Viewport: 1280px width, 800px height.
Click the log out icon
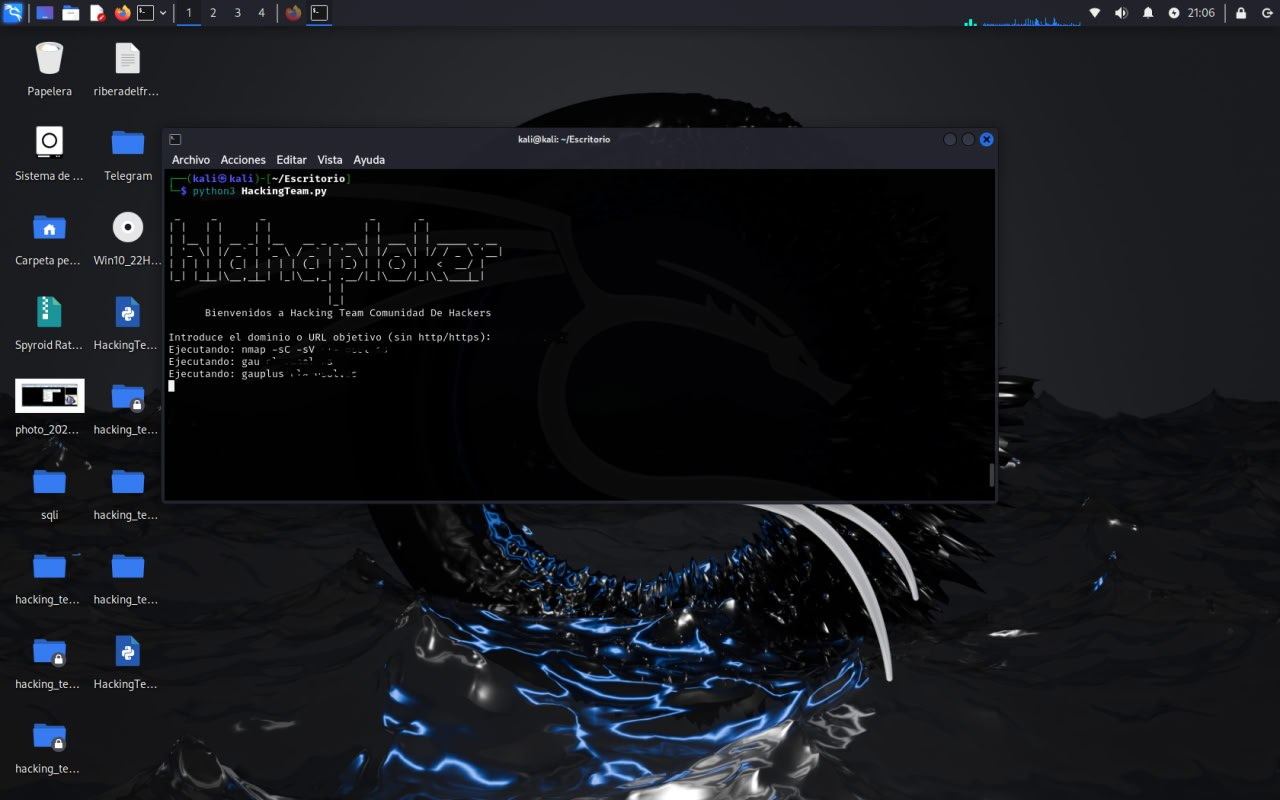(x=1266, y=13)
